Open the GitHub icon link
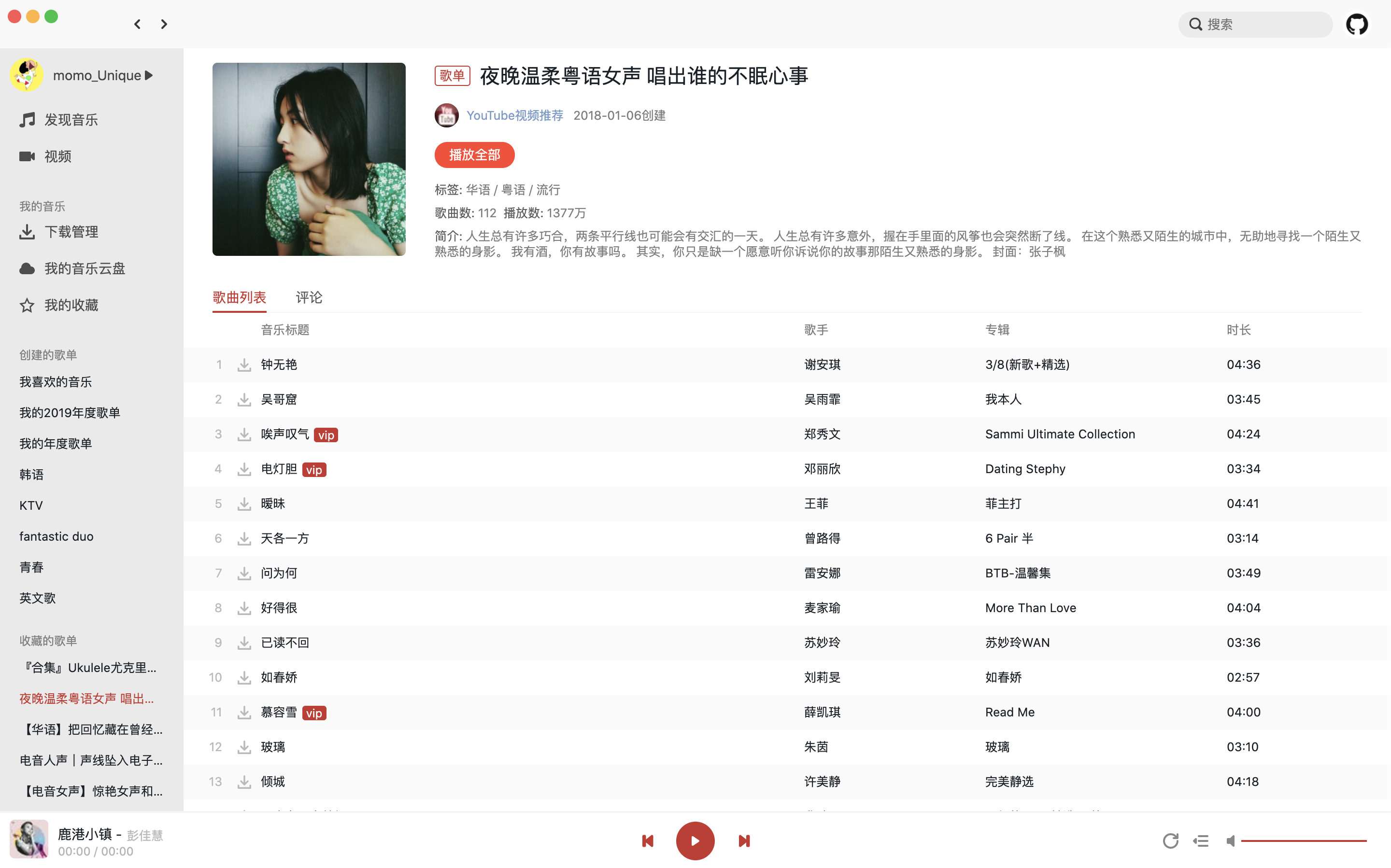 pos(1357,24)
